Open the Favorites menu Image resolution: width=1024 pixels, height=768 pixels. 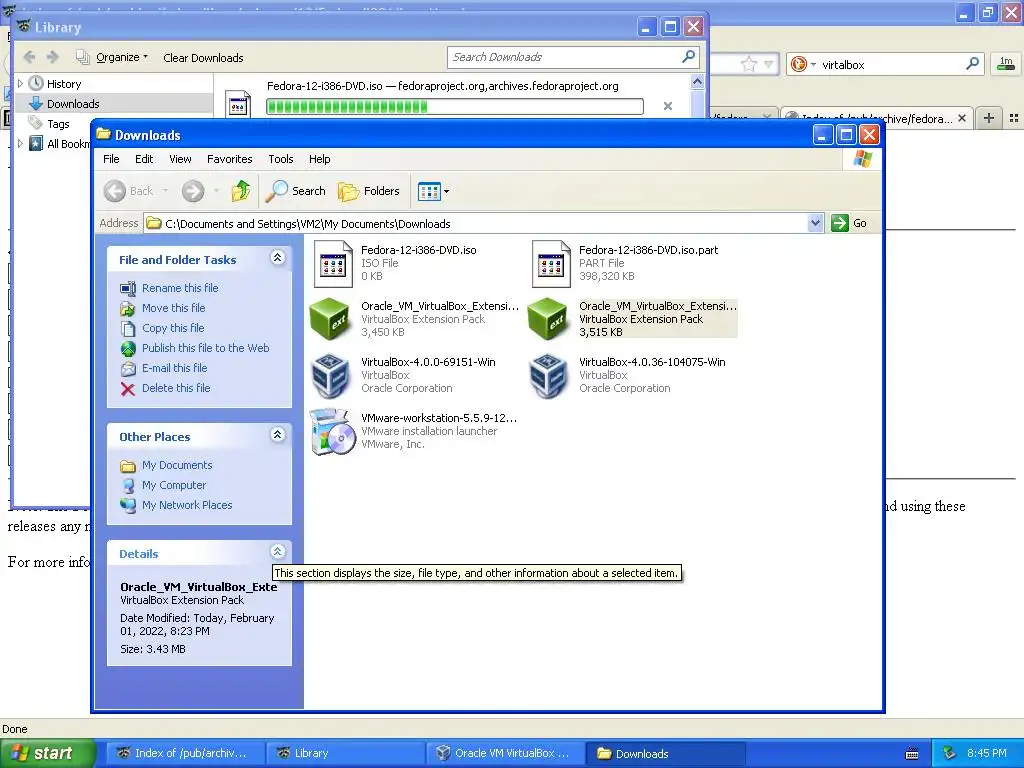(229, 159)
